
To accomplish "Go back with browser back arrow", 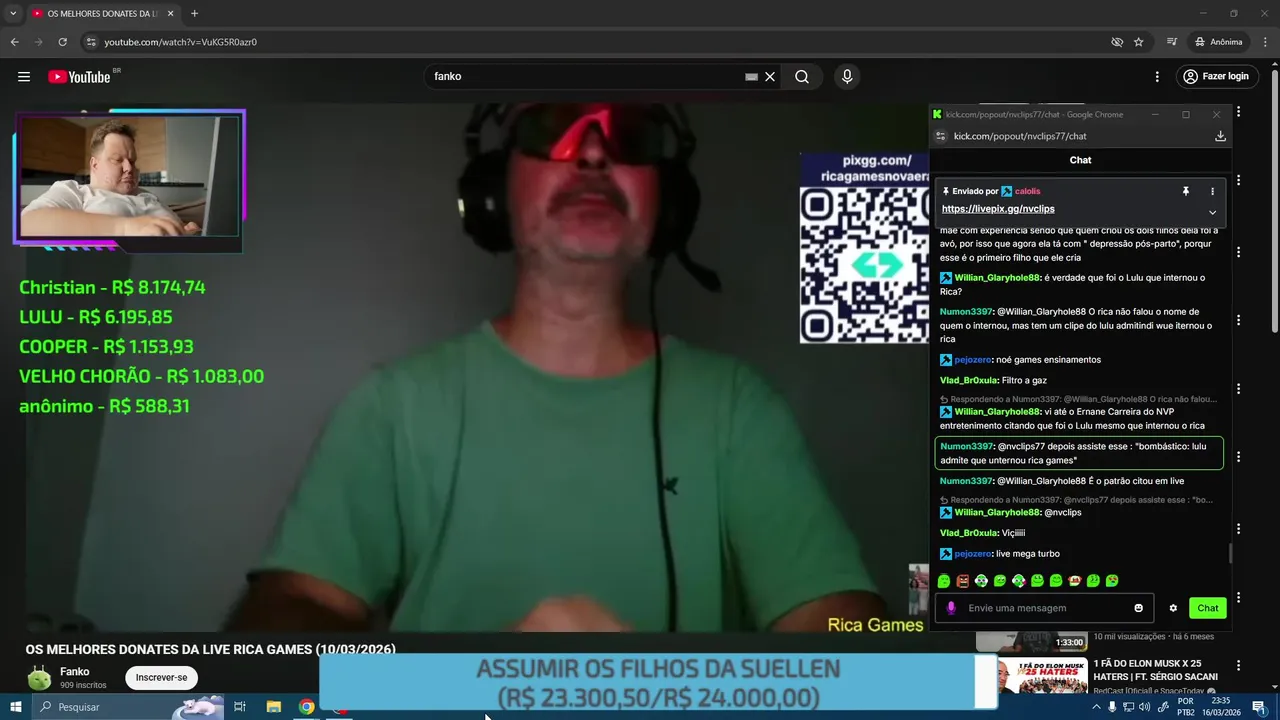I will click(x=15, y=42).
